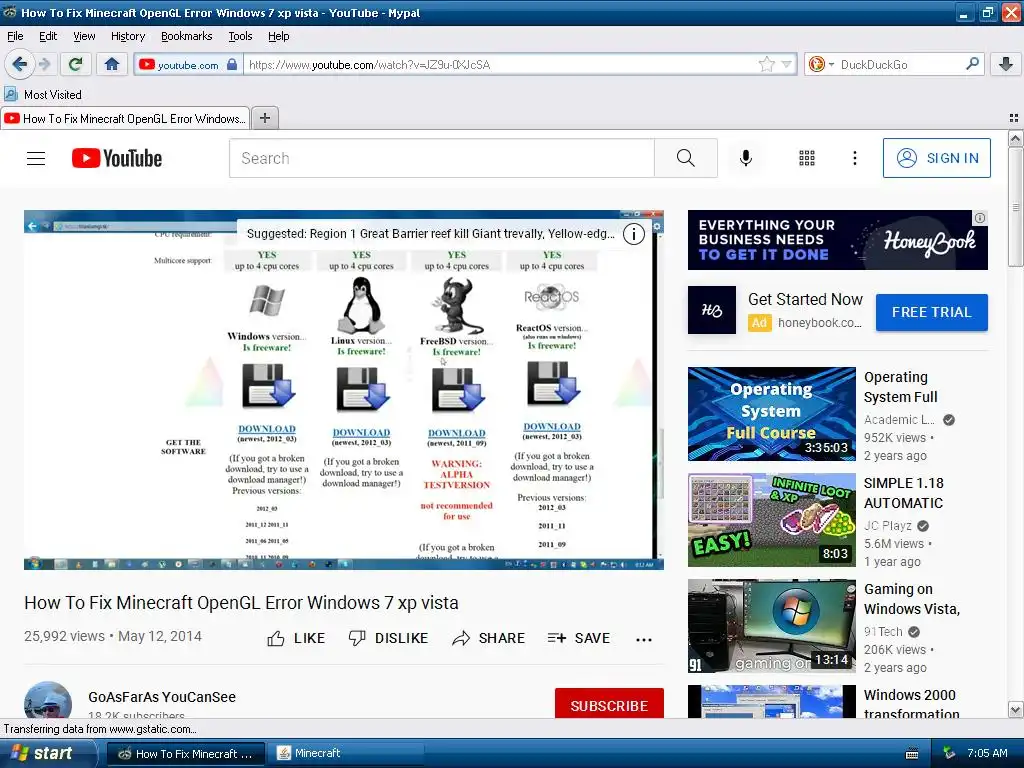Open the Academic L... channel name

899,420
